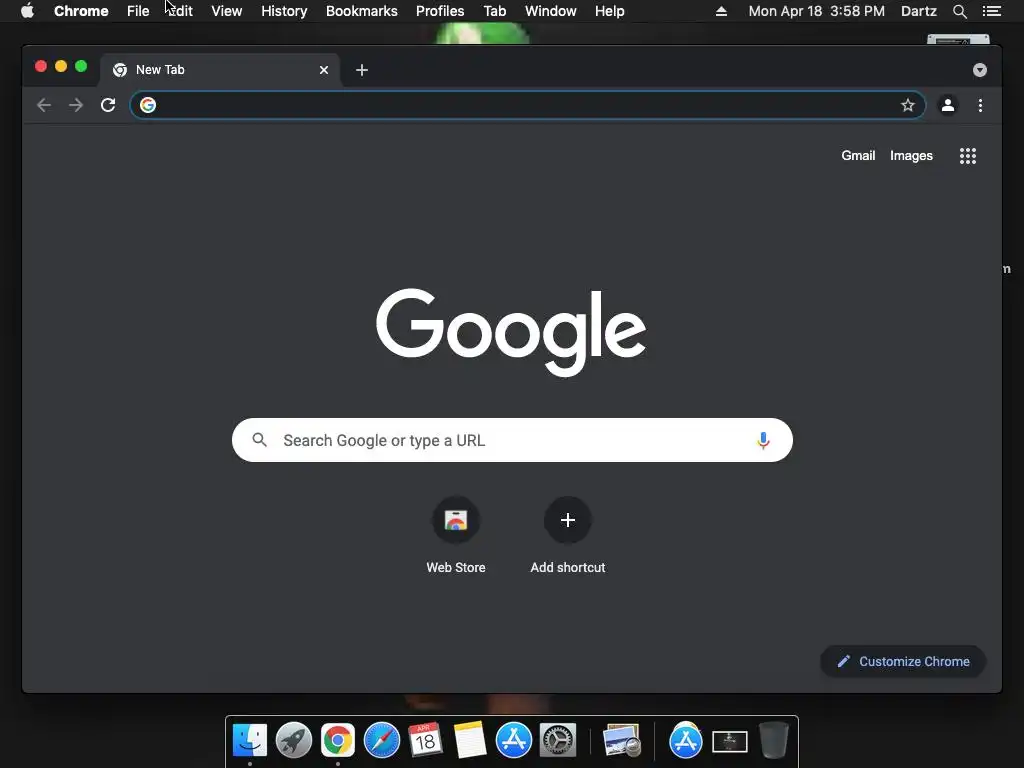Click the Search Google or type a URL box
The width and height of the screenshot is (1024, 768).
512,440
